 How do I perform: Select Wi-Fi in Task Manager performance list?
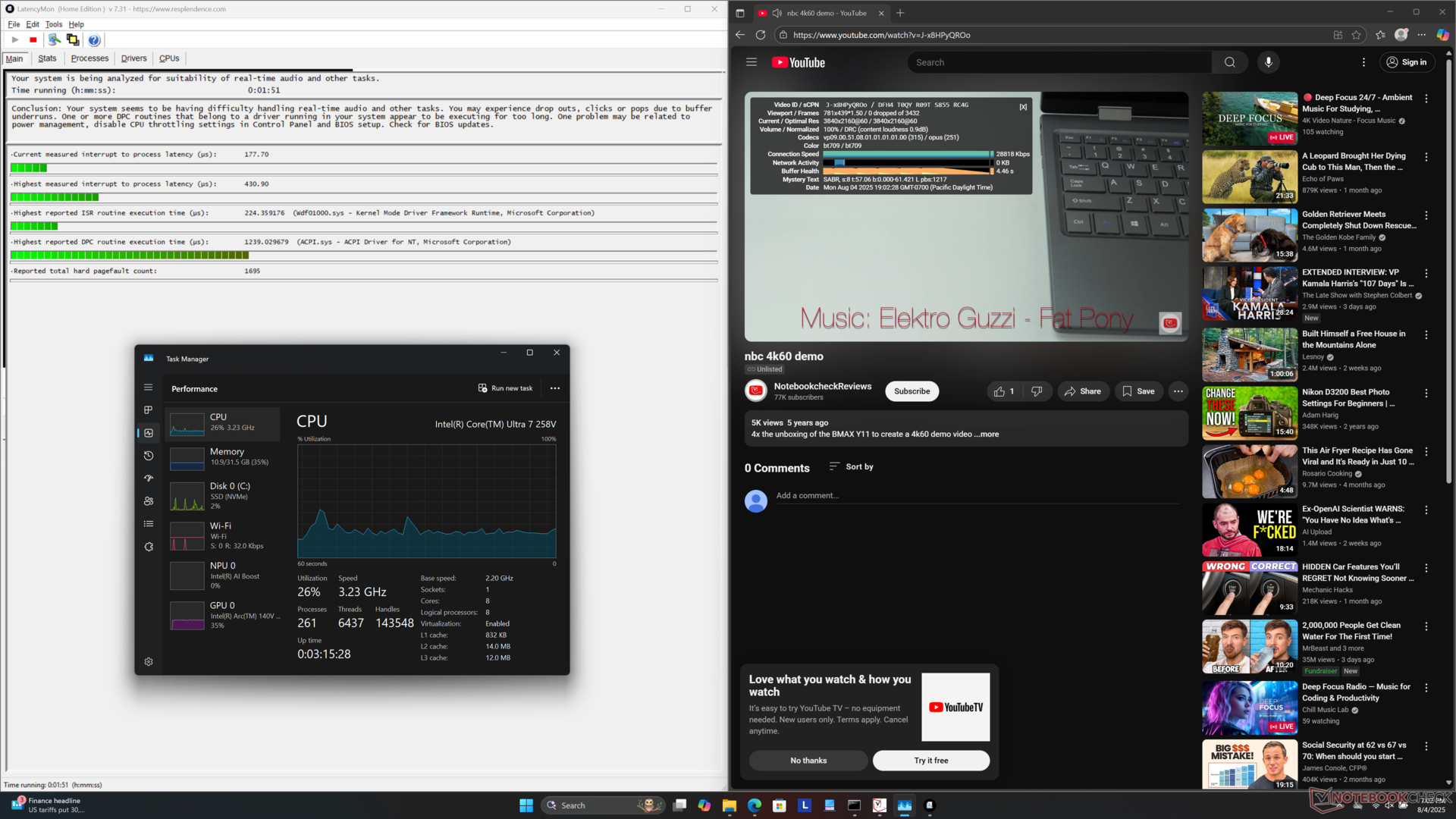223,535
